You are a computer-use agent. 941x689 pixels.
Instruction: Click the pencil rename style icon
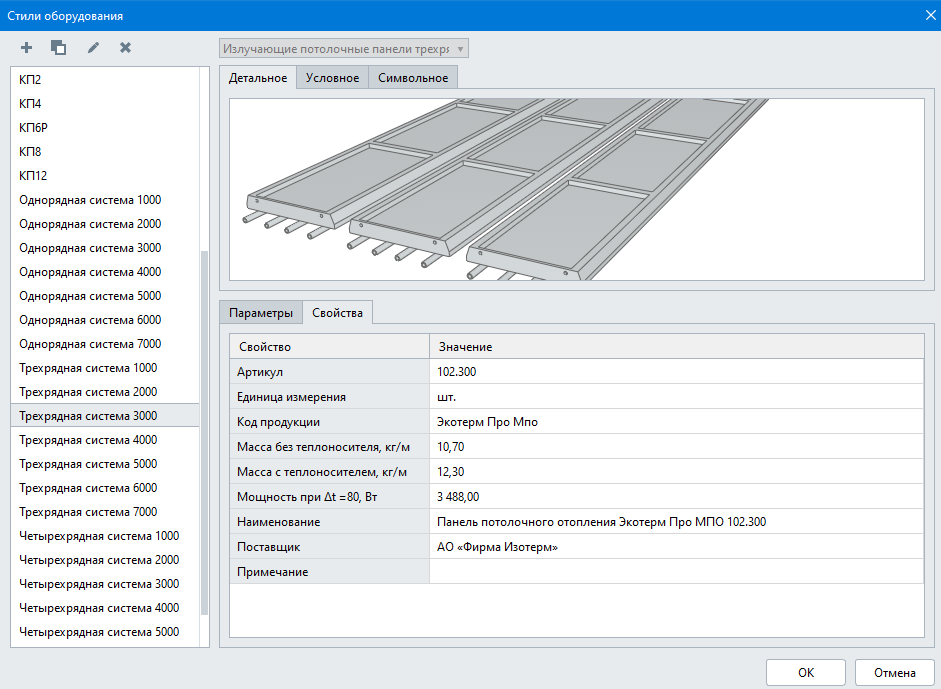(93, 48)
